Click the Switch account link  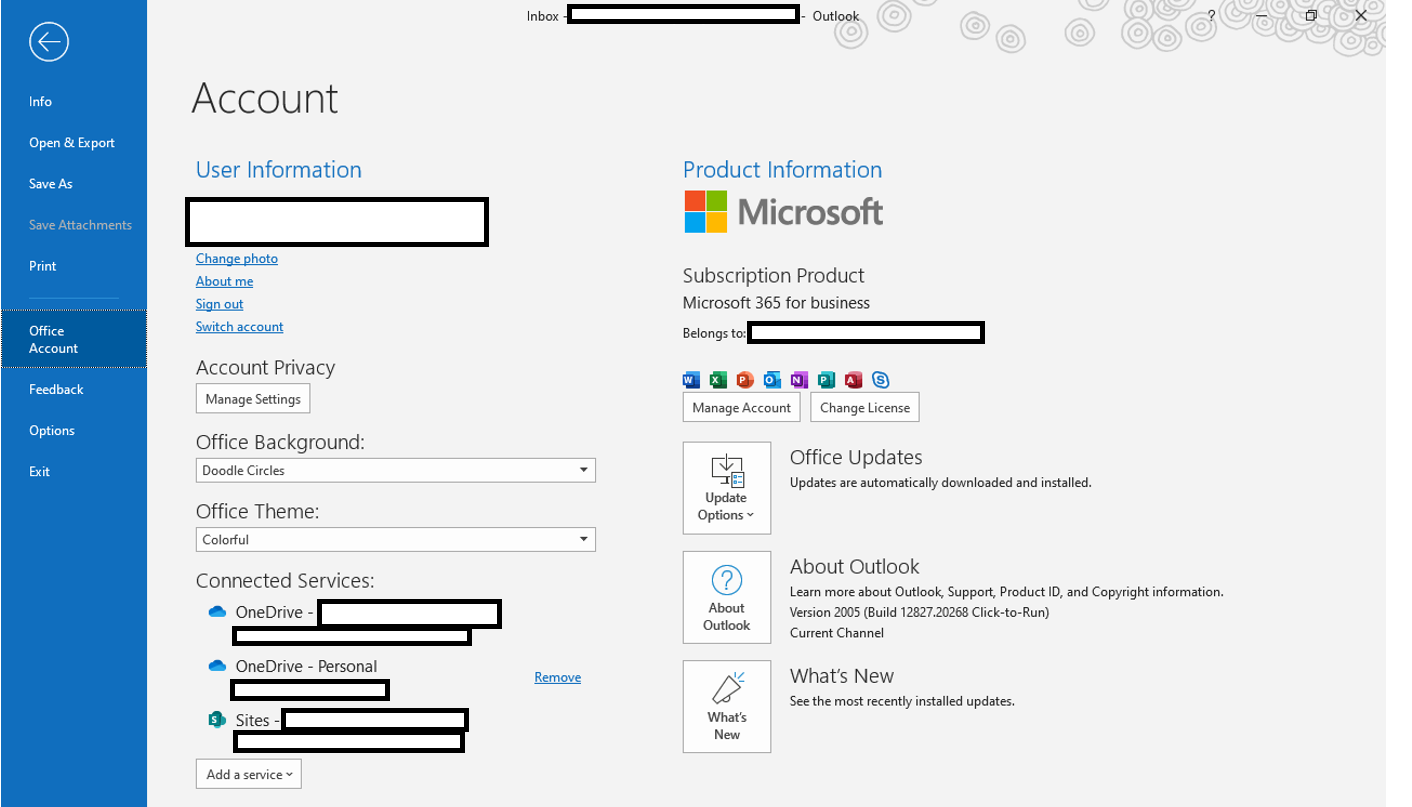(x=239, y=327)
